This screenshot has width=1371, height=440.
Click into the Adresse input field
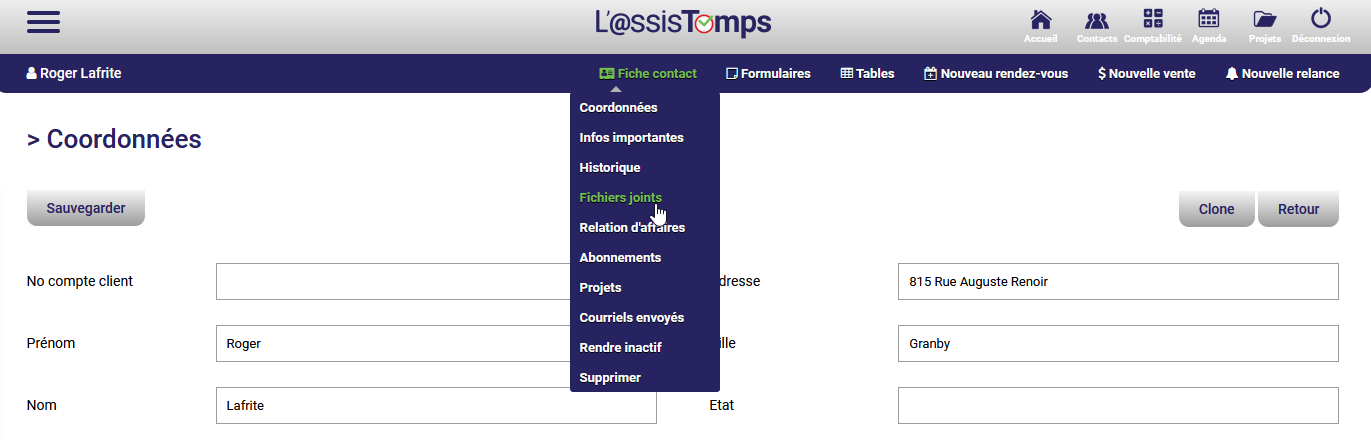pyautogui.click(x=1117, y=282)
